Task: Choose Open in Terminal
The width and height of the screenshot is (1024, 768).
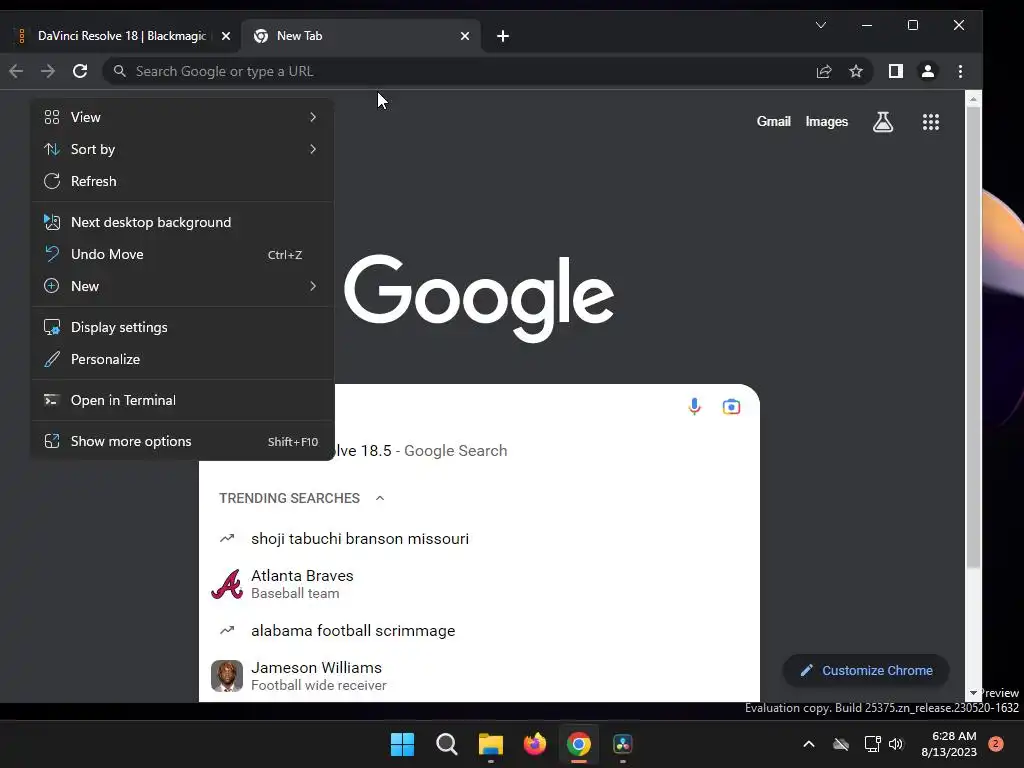Action: pyautogui.click(x=183, y=400)
